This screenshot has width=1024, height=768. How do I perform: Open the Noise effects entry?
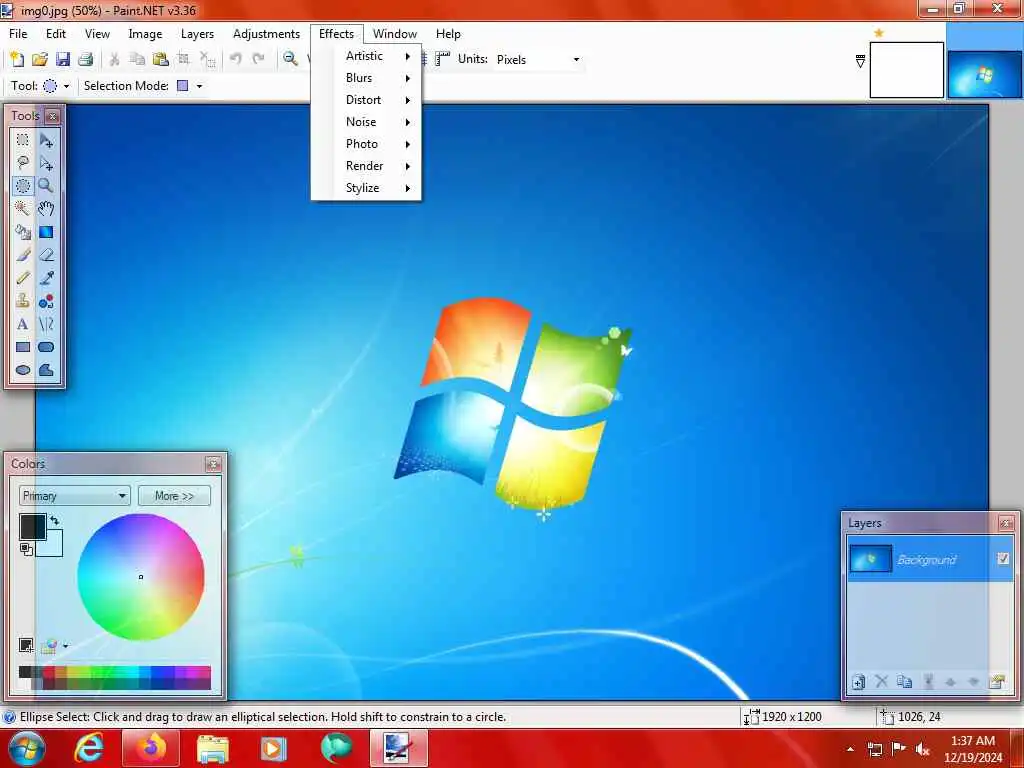366,122
